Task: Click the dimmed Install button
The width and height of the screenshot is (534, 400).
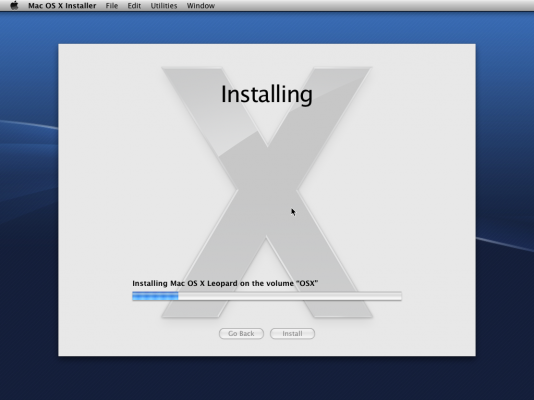Action: coord(292,333)
